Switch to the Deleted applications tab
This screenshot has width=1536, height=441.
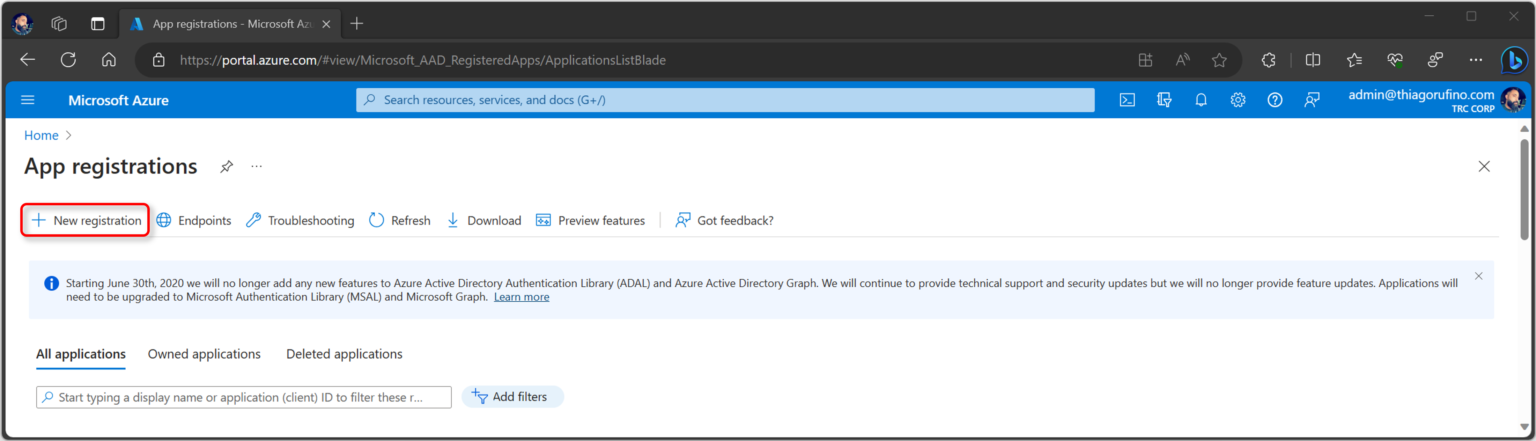point(344,354)
